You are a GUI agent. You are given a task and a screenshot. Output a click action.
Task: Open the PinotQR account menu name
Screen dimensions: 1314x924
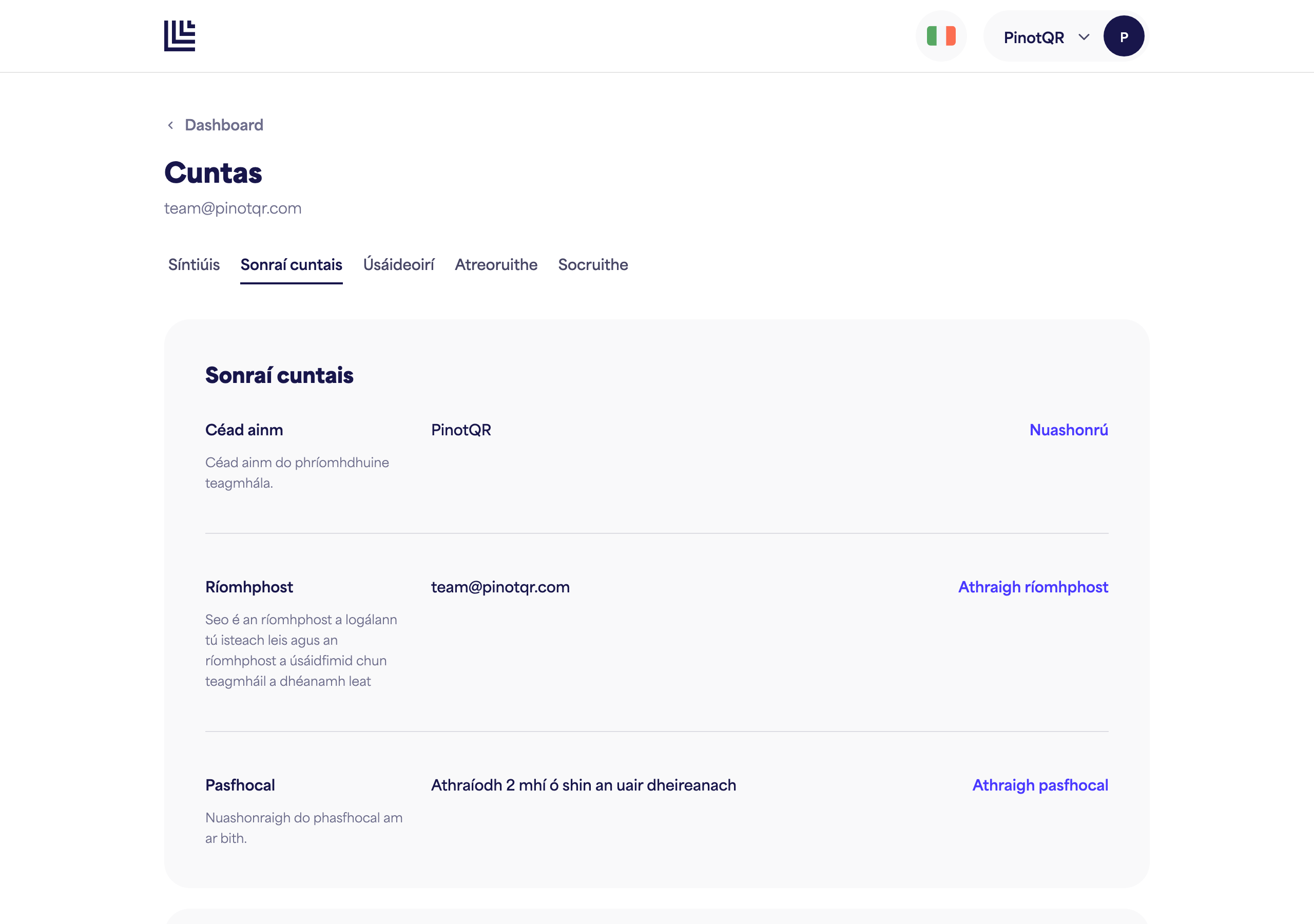(1034, 37)
